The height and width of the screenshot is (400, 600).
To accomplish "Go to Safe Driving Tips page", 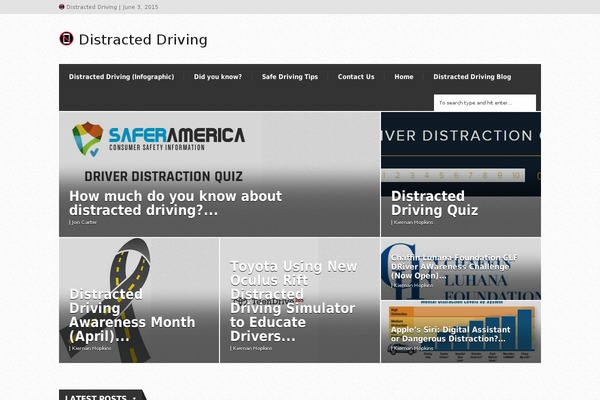I will pos(290,77).
